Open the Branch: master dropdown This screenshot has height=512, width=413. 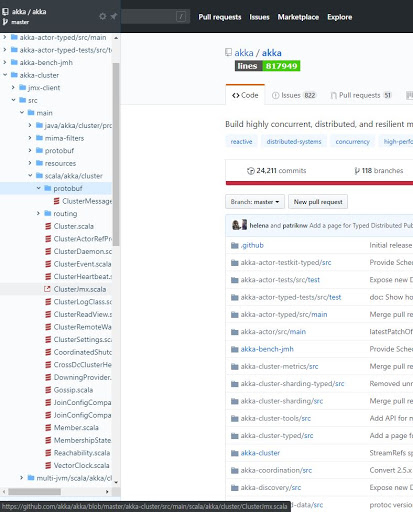pyautogui.click(x=255, y=202)
